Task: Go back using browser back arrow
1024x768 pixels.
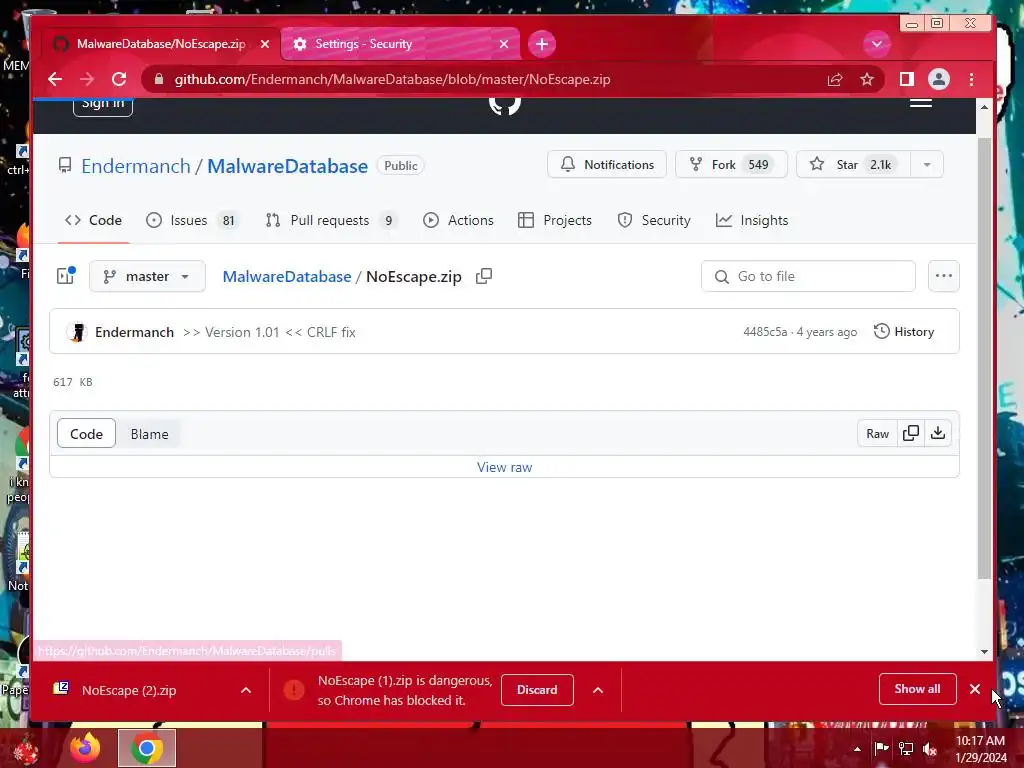Action: coord(55,80)
